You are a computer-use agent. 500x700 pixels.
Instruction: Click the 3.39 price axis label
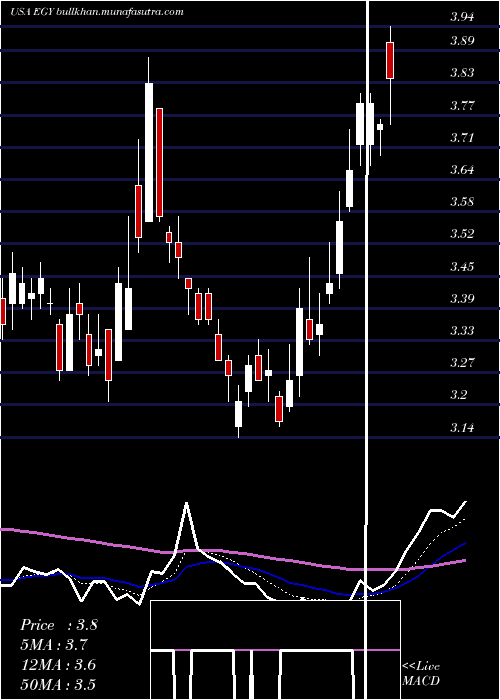(x=462, y=298)
